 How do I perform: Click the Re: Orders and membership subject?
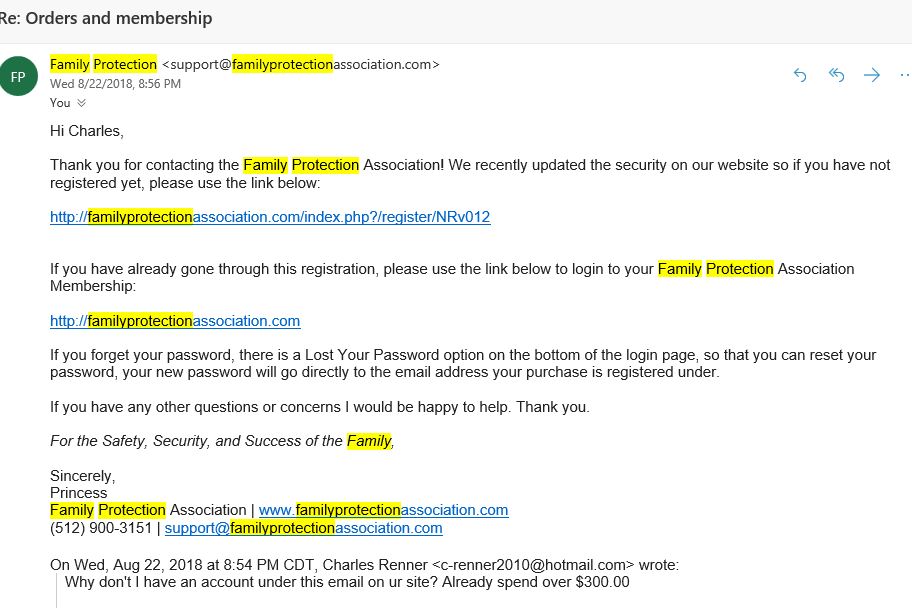click(x=106, y=18)
